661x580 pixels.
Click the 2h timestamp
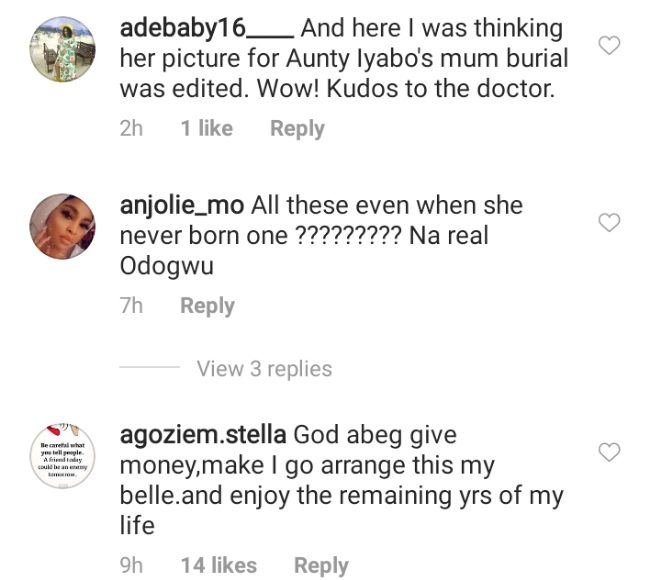[x=131, y=129]
